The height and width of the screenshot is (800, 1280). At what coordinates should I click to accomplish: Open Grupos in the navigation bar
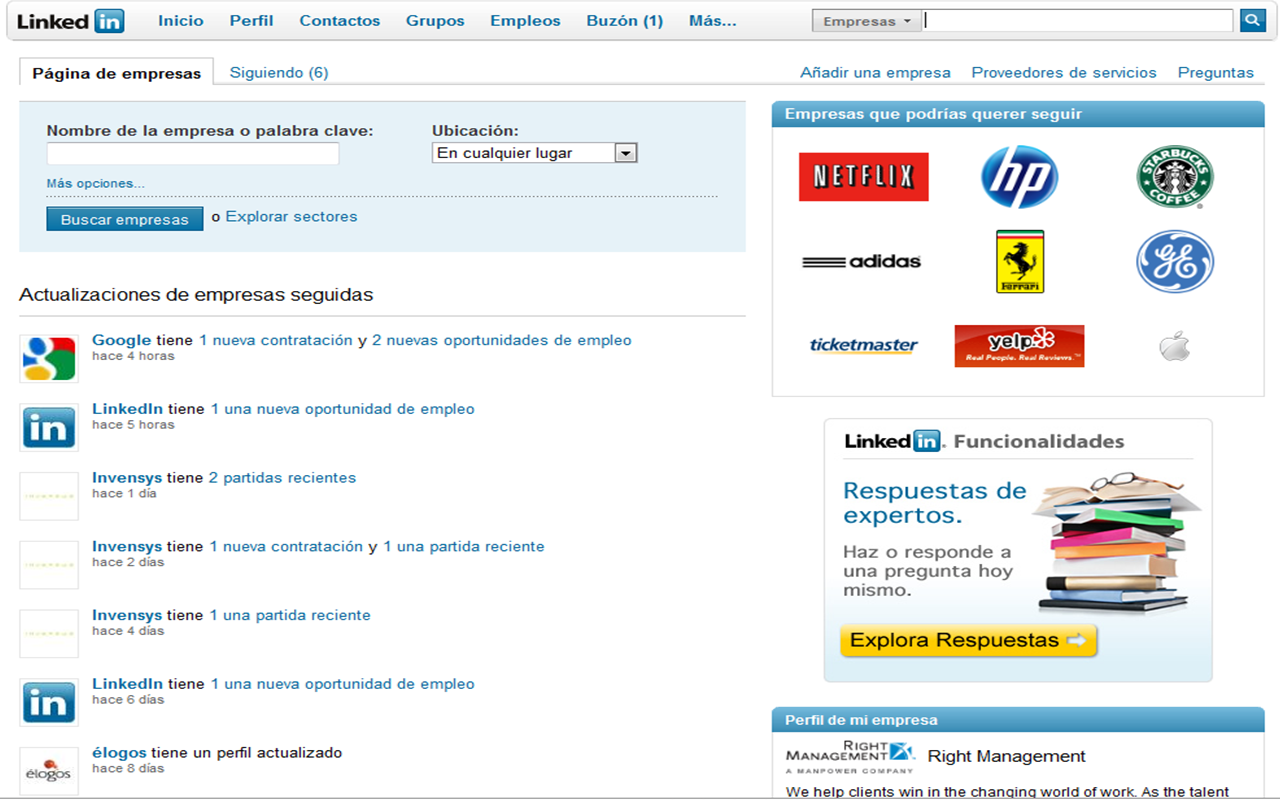pos(435,21)
